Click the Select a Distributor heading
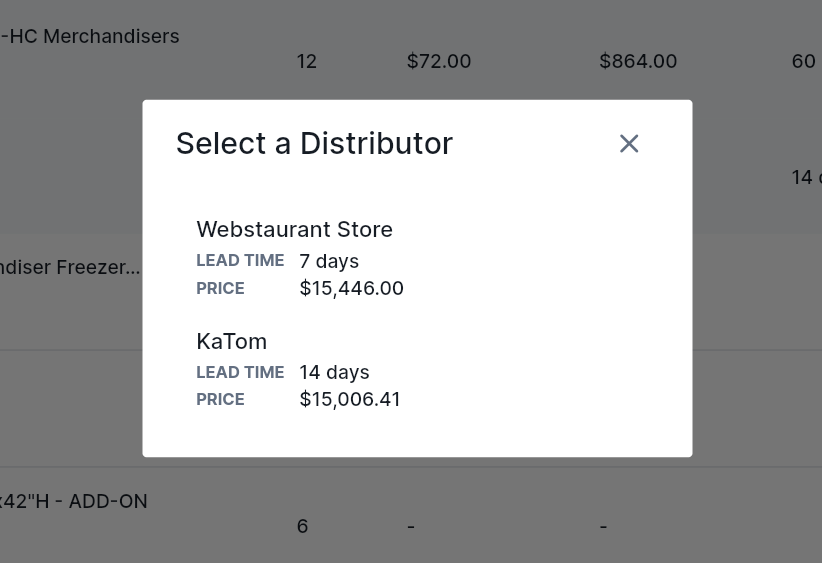 [x=314, y=144]
